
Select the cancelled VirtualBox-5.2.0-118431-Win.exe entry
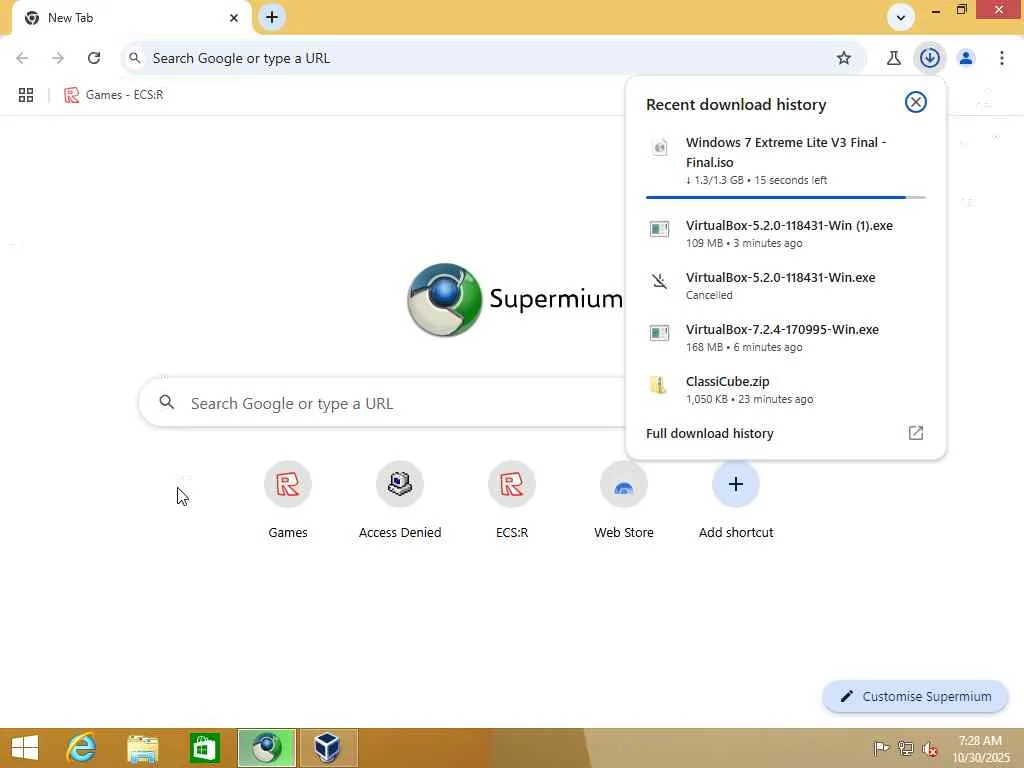click(786, 286)
